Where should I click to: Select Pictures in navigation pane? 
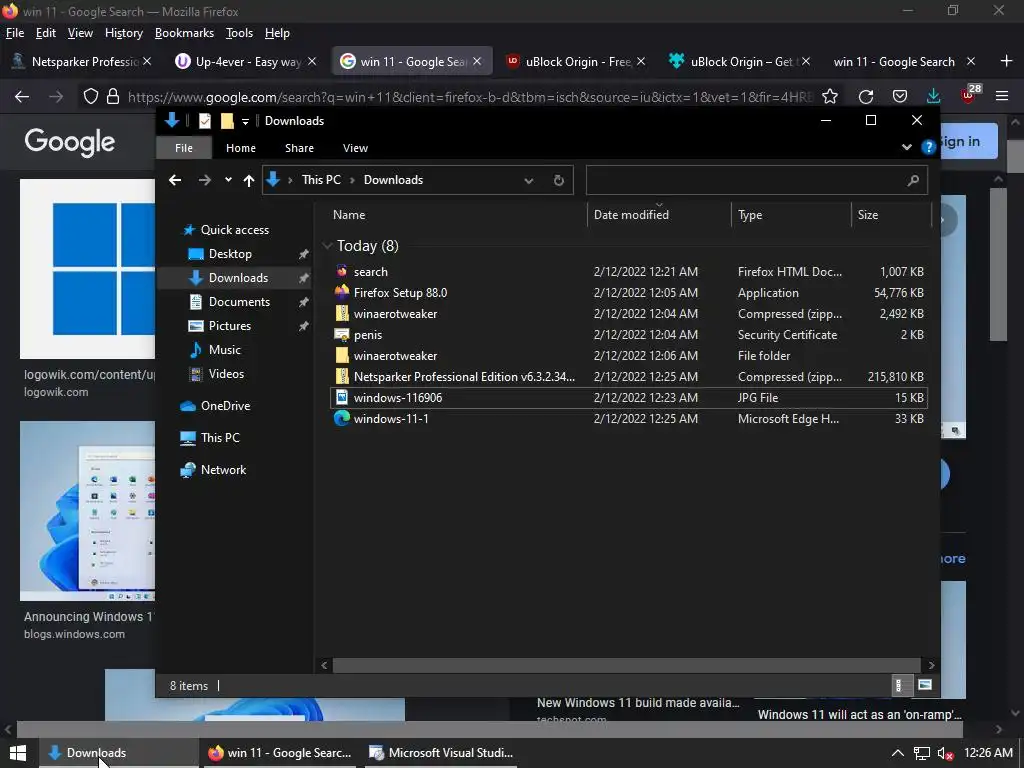(x=229, y=326)
